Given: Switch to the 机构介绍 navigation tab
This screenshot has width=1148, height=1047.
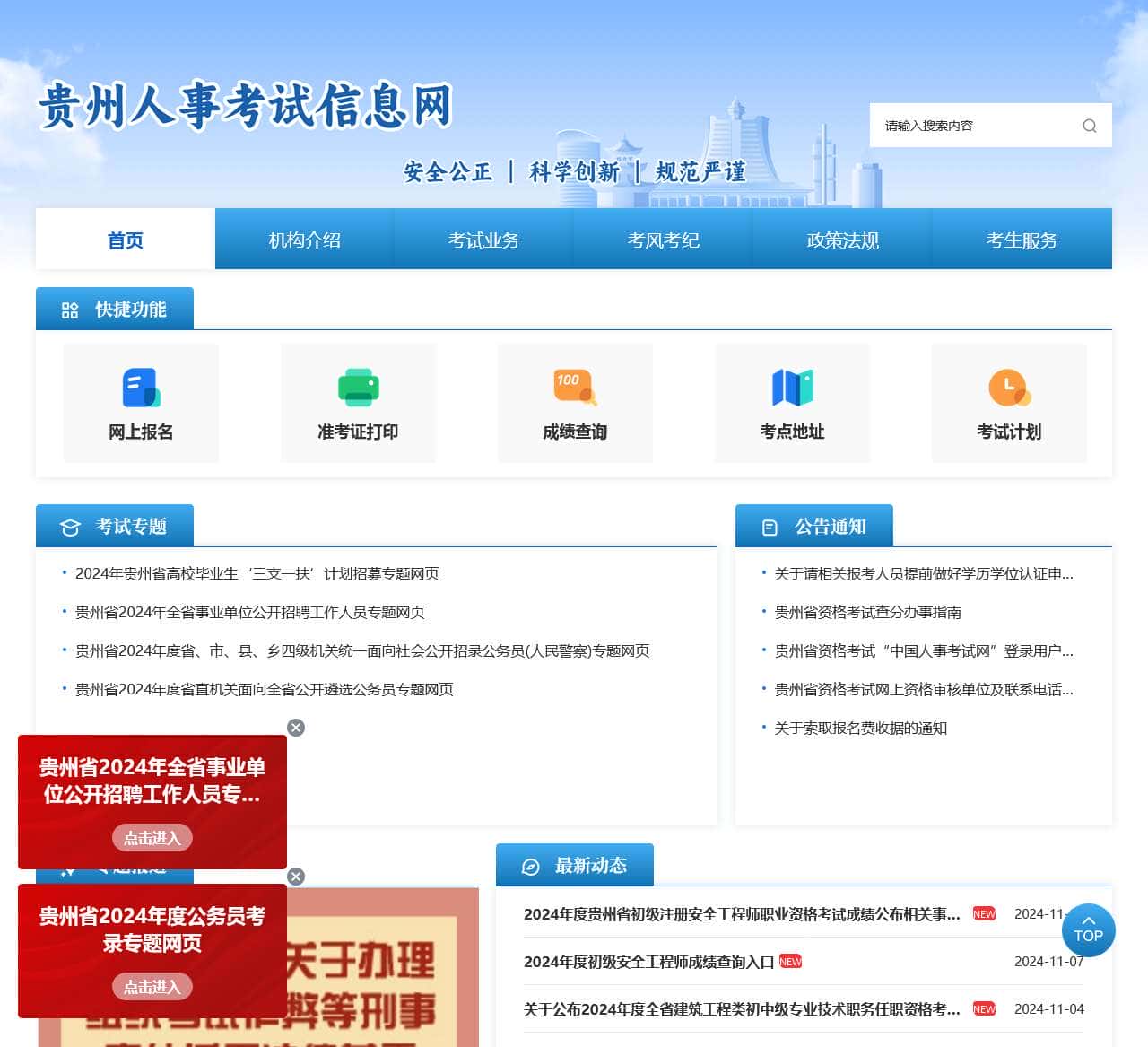Looking at the screenshot, I should (x=305, y=240).
